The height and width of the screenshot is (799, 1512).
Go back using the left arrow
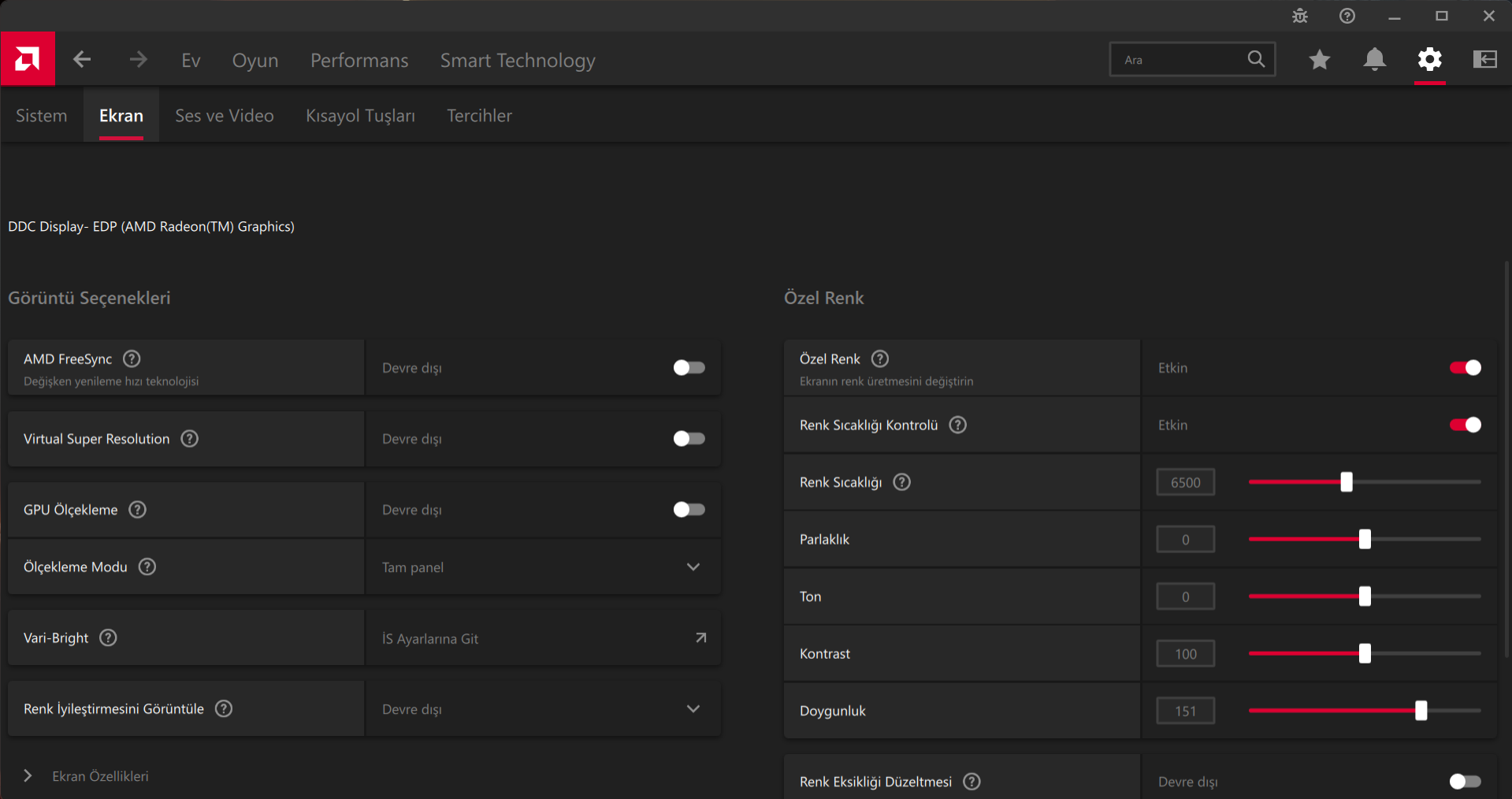(x=82, y=60)
